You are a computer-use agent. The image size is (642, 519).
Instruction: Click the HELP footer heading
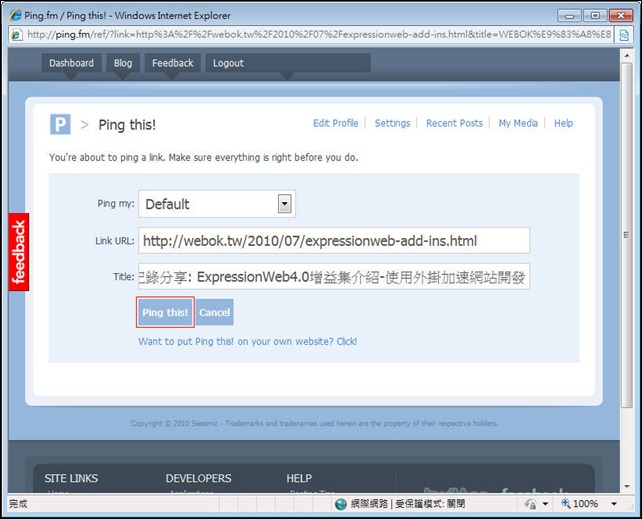pyautogui.click(x=299, y=478)
